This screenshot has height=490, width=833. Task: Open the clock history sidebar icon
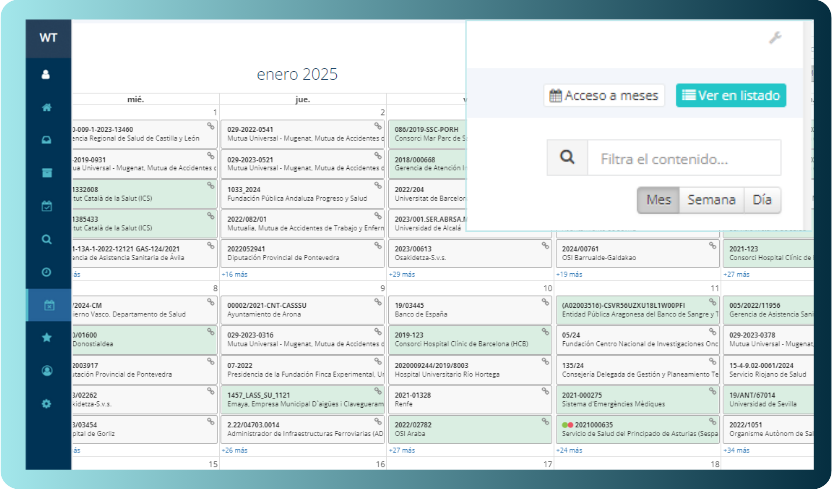click(47, 272)
